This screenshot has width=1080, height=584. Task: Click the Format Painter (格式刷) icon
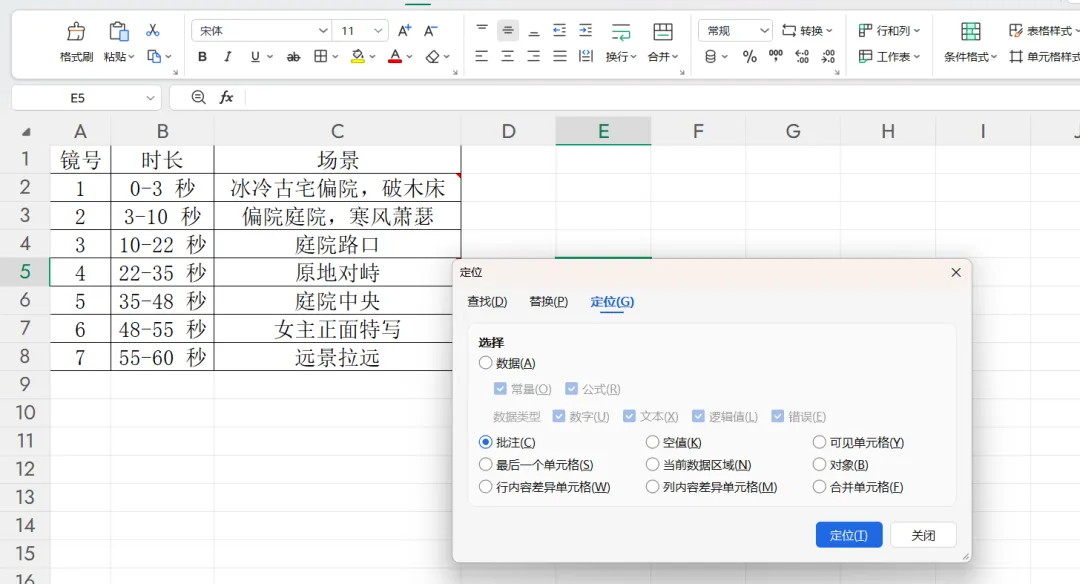coord(76,32)
